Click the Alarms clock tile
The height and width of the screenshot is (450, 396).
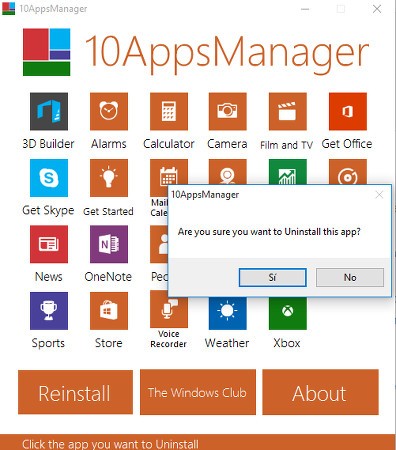pos(109,111)
